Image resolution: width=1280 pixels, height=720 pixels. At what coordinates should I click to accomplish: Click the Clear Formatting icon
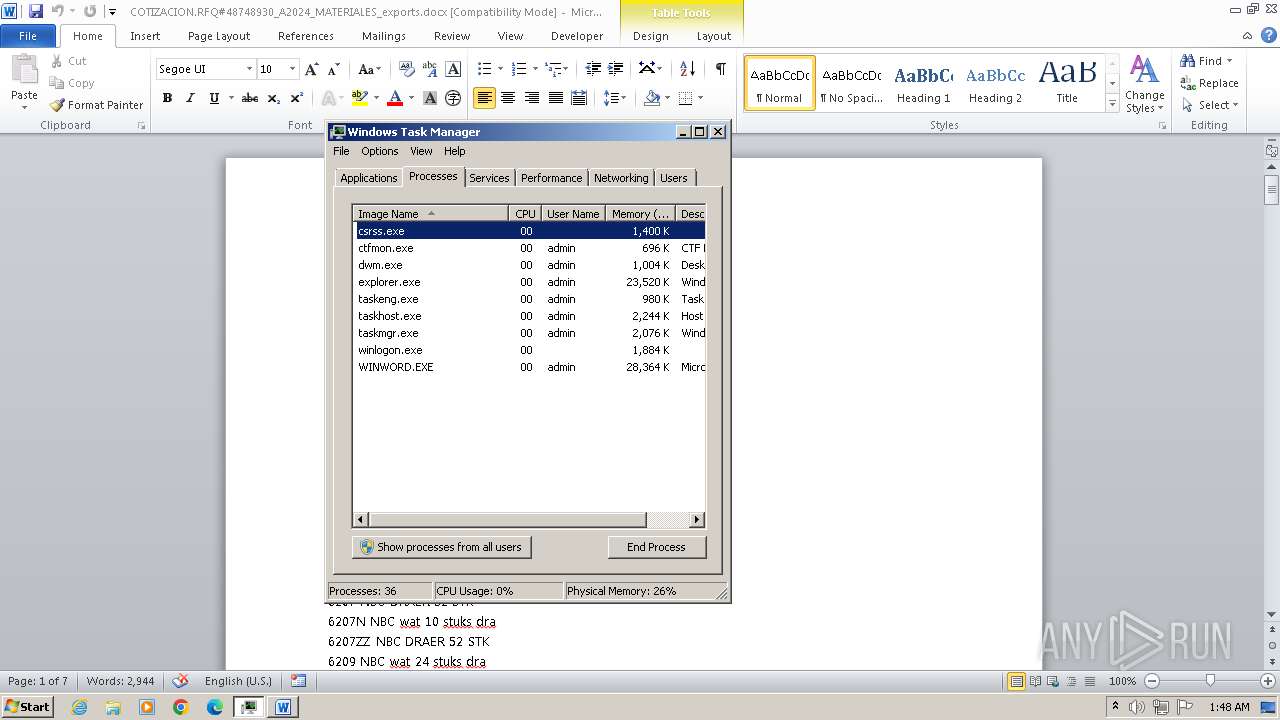(406, 69)
